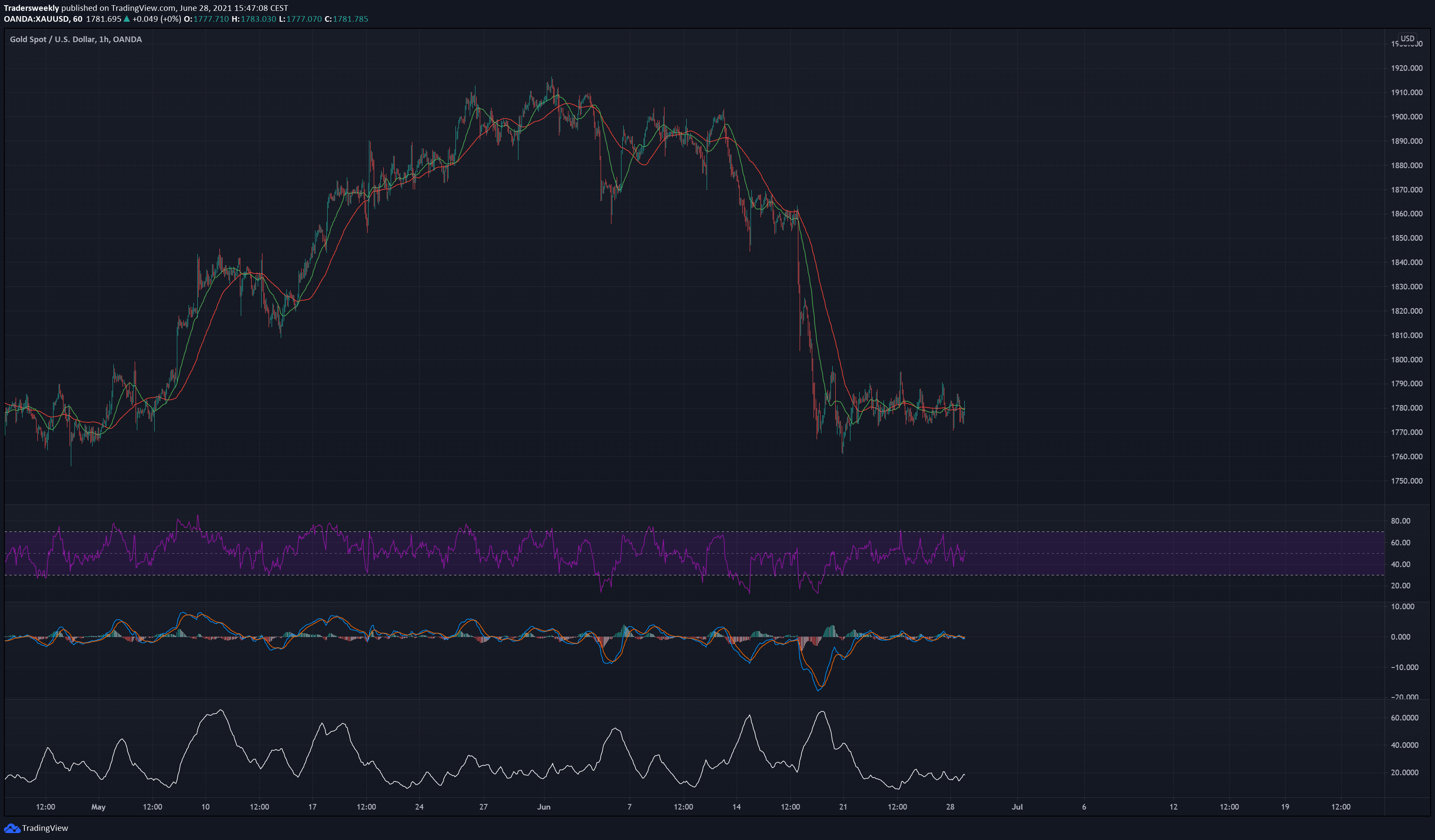The width and height of the screenshot is (1435, 840).
Task: Click the 19 date label on time axis
Action: click(x=1285, y=807)
